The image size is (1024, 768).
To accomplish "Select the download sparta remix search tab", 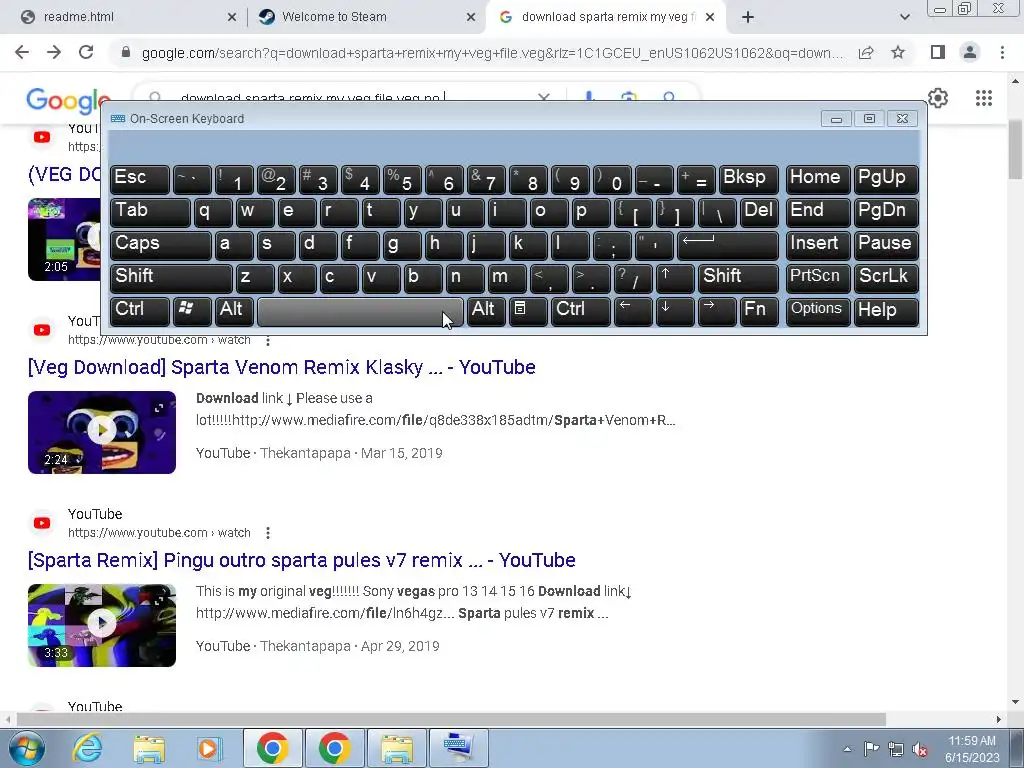I will (604, 17).
